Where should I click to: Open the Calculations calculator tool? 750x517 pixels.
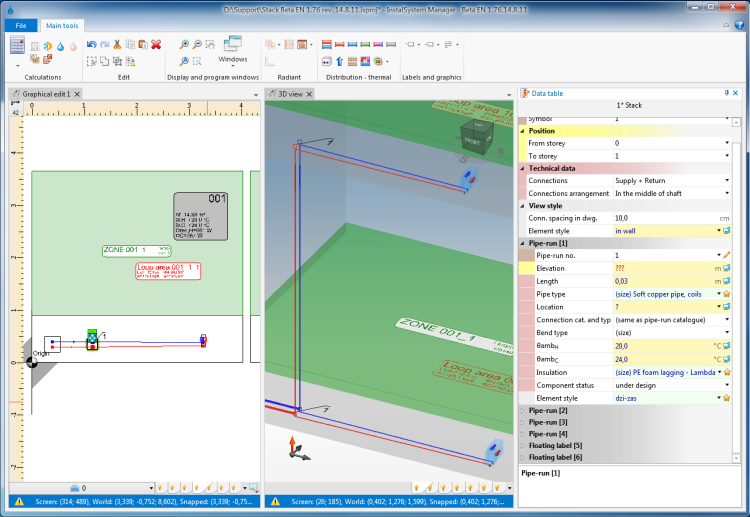(x=17, y=46)
